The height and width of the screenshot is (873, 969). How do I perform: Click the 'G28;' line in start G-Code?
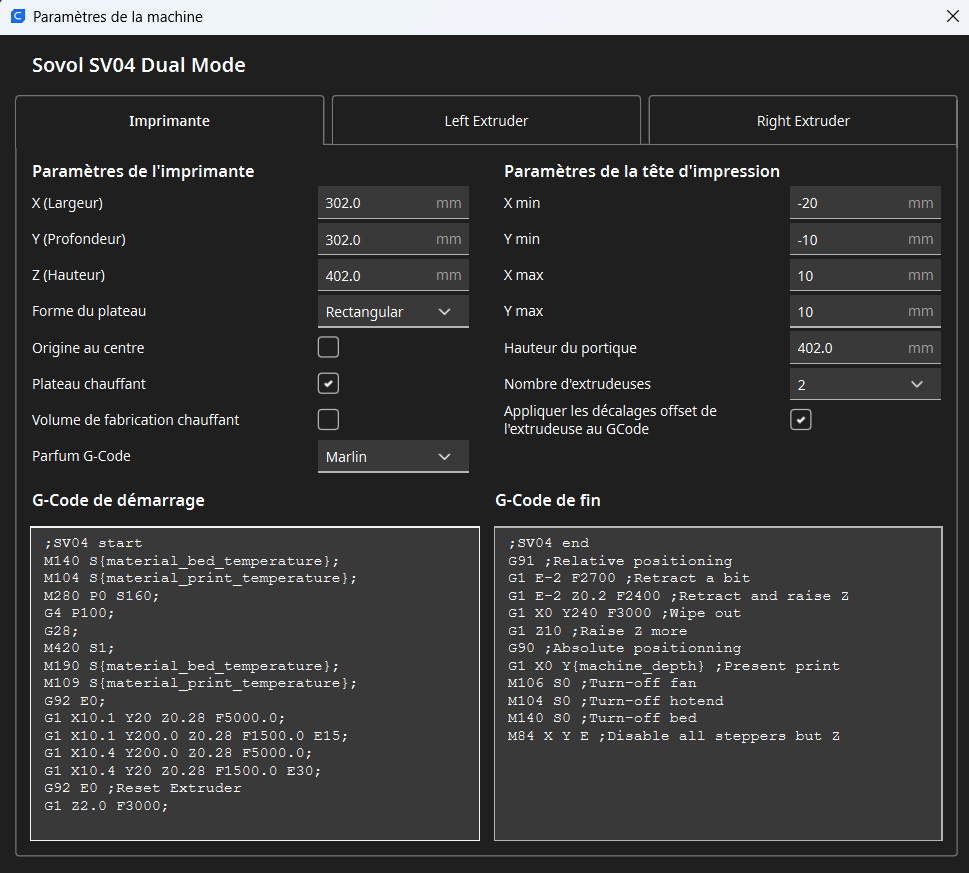click(x=61, y=631)
